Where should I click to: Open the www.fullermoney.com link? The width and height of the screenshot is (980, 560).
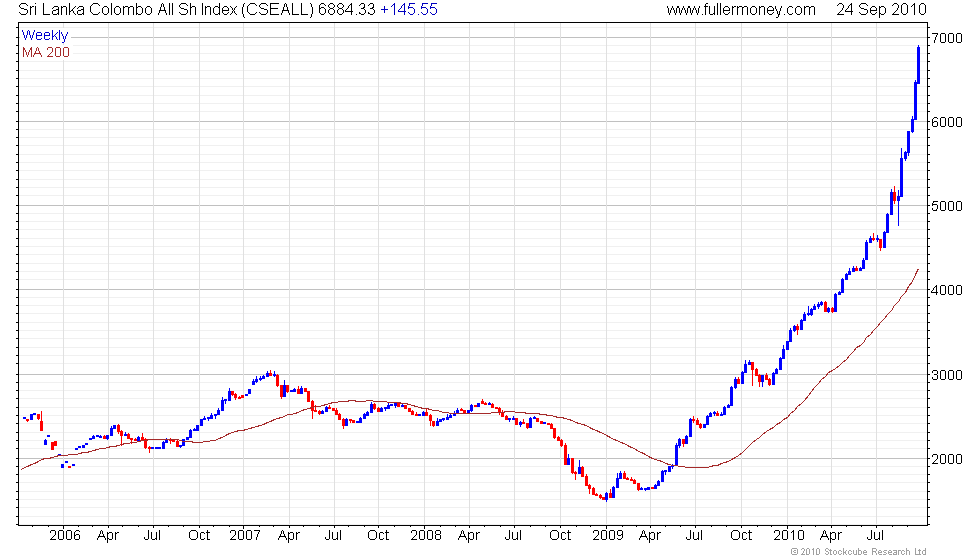(x=741, y=9)
